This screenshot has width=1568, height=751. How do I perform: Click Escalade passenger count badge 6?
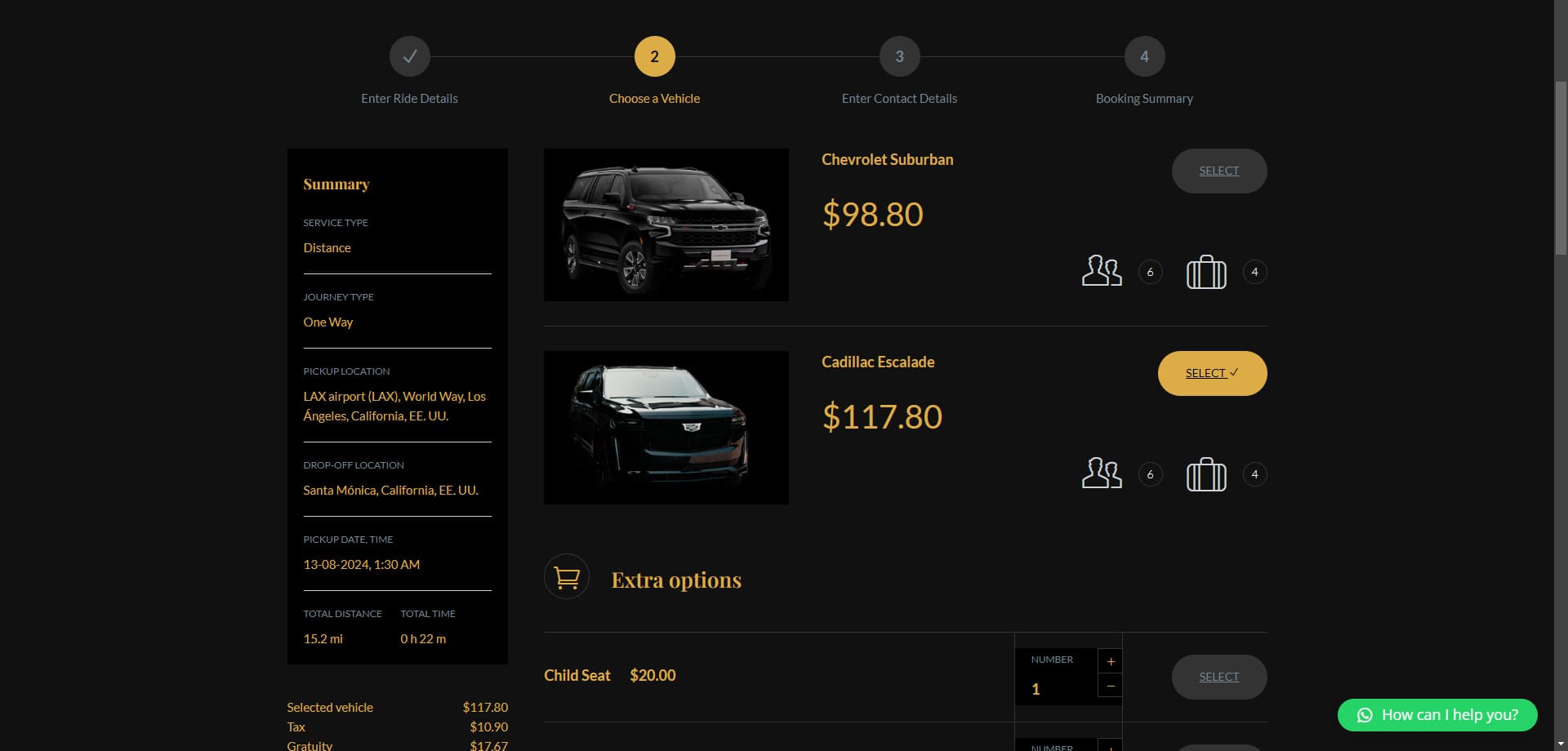(1150, 474)
